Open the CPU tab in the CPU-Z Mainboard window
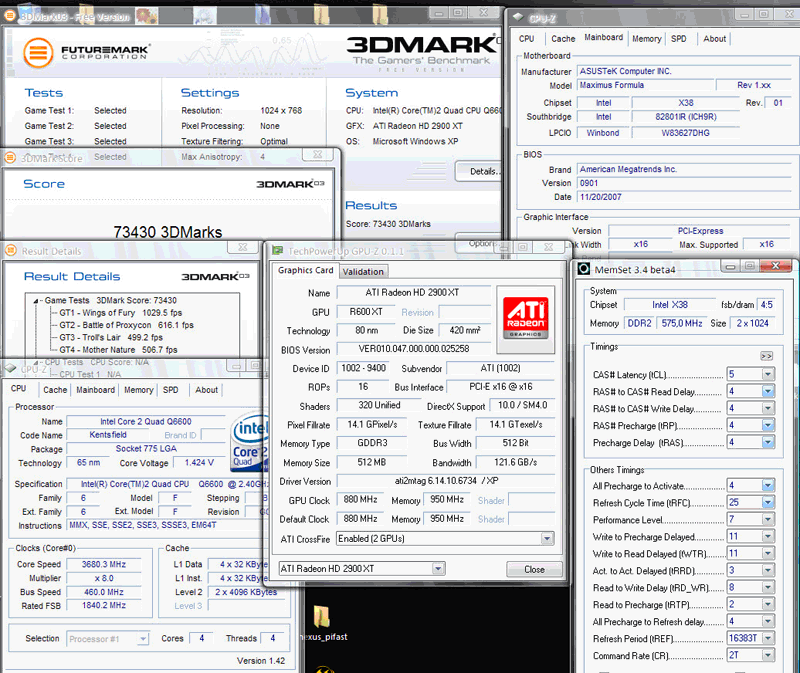The height and width of the screenshot is (673, 800). tap(527, 38)
